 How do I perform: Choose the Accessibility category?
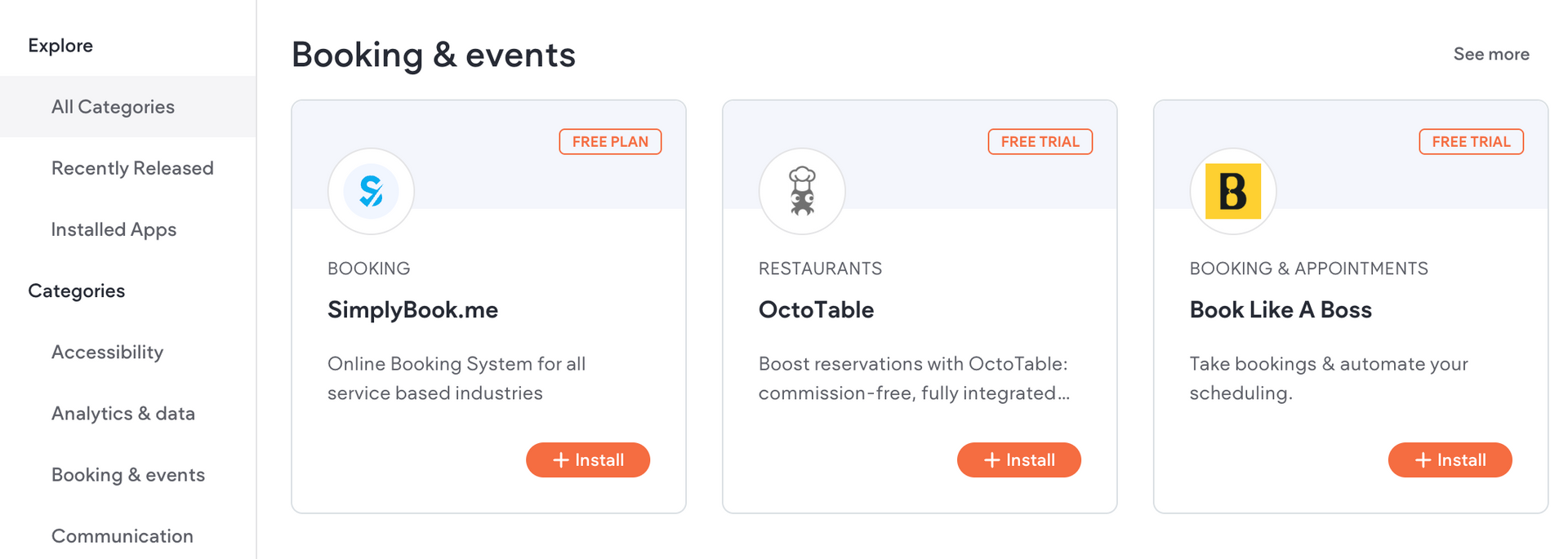point(128,352)
